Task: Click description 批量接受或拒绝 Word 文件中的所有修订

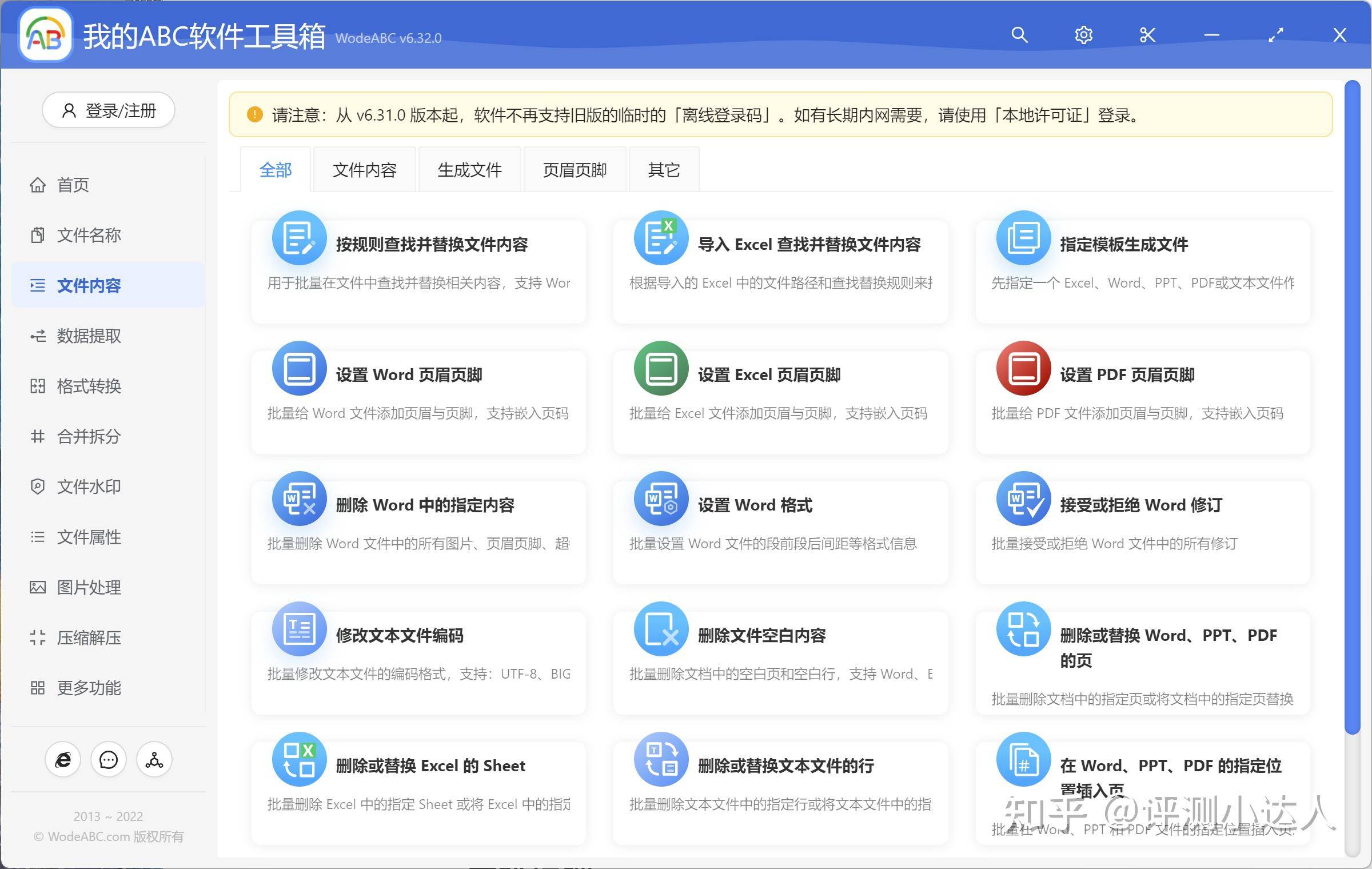Action: click(x=1115, y=544)
